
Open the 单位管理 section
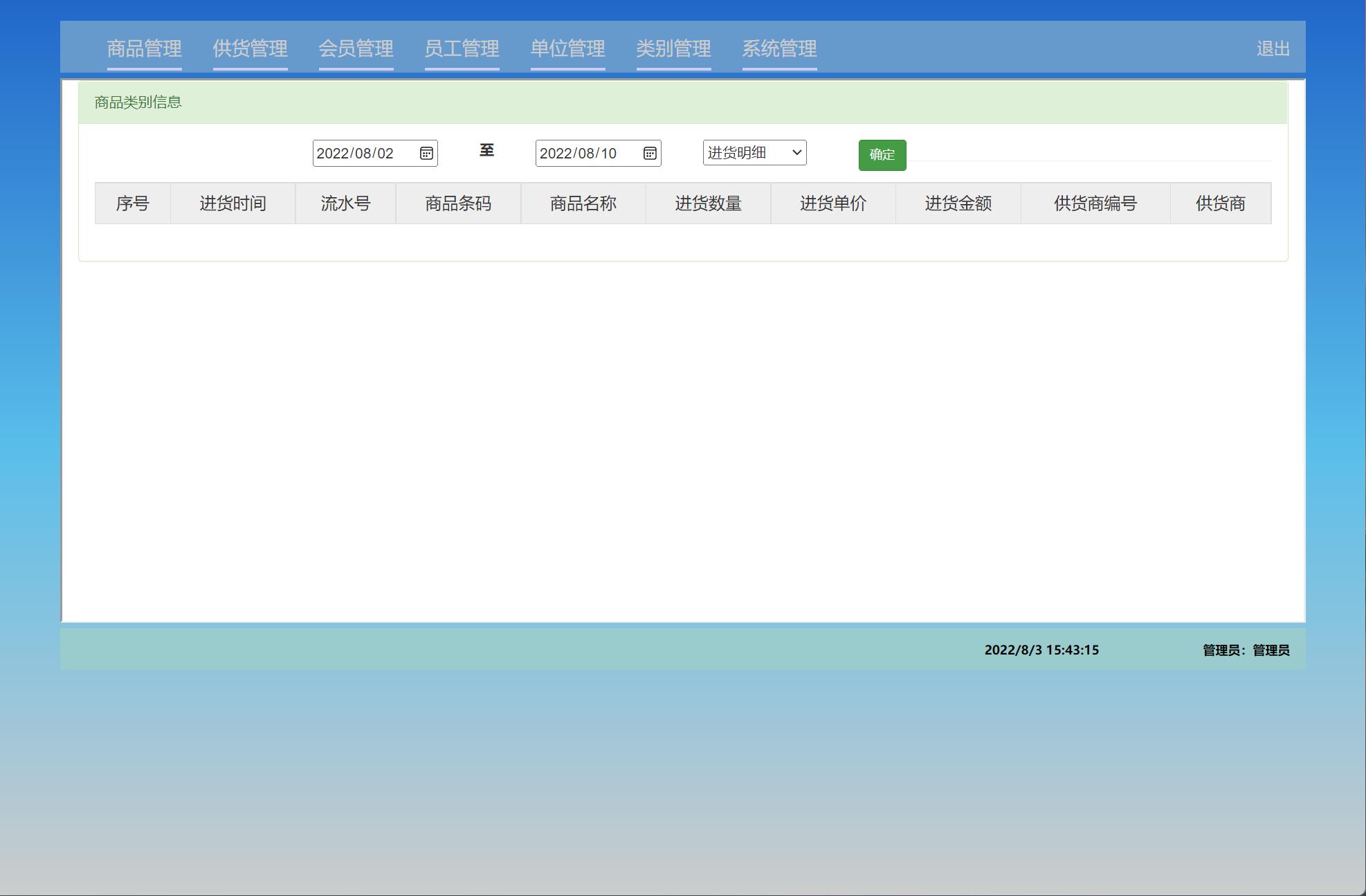pyautogui.click(x=567, y=49)
